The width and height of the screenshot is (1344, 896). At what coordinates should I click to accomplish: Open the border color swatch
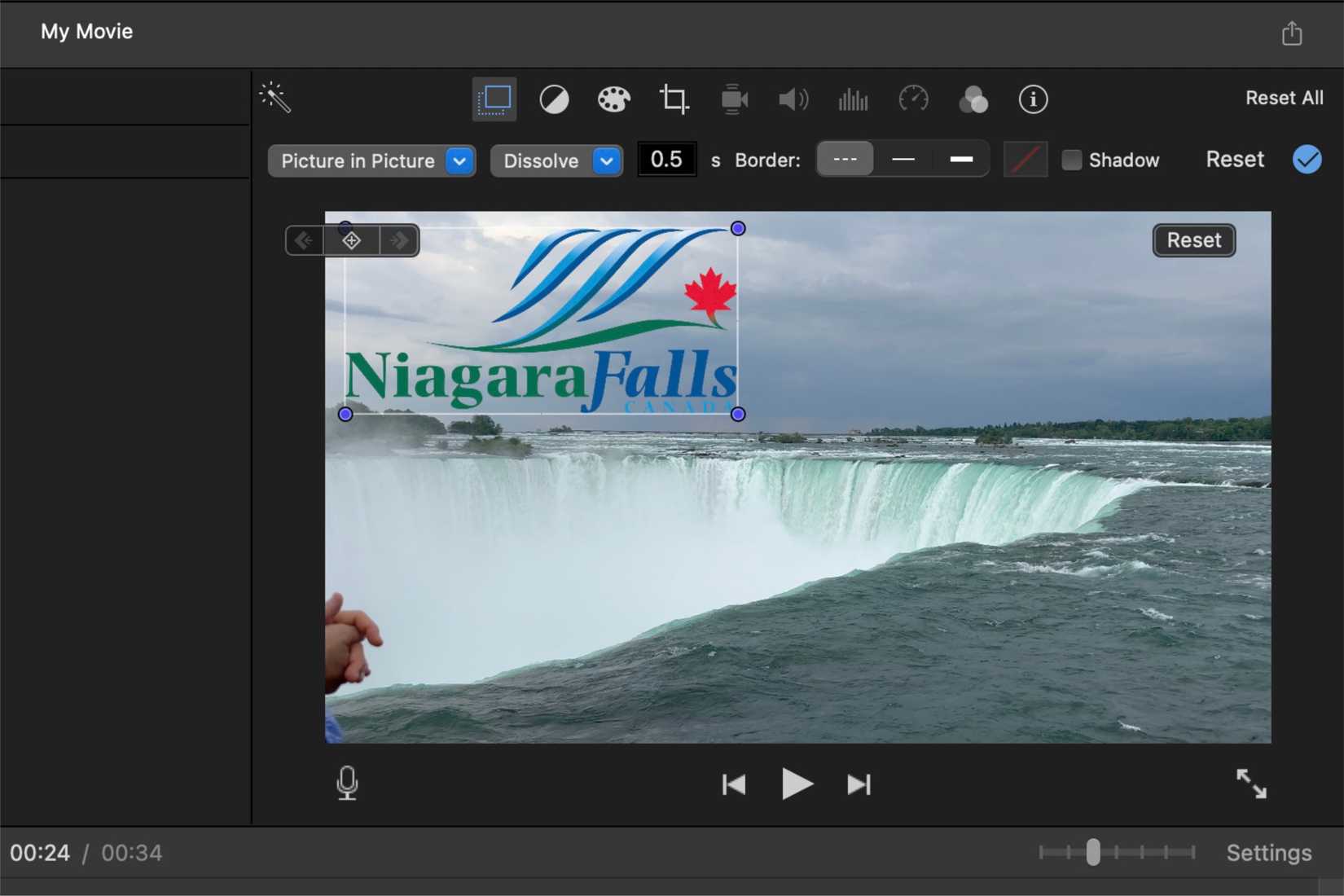click(x=1025, y=159)
